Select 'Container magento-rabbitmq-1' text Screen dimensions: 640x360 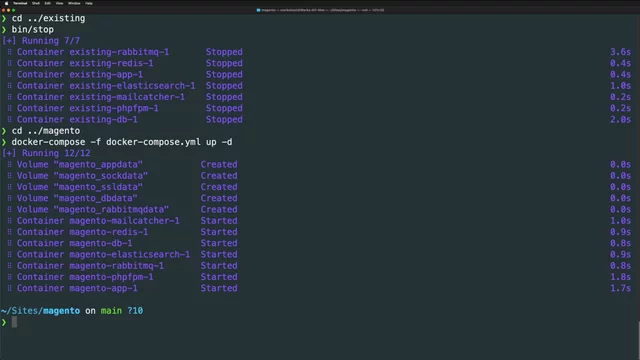[90, 266]
